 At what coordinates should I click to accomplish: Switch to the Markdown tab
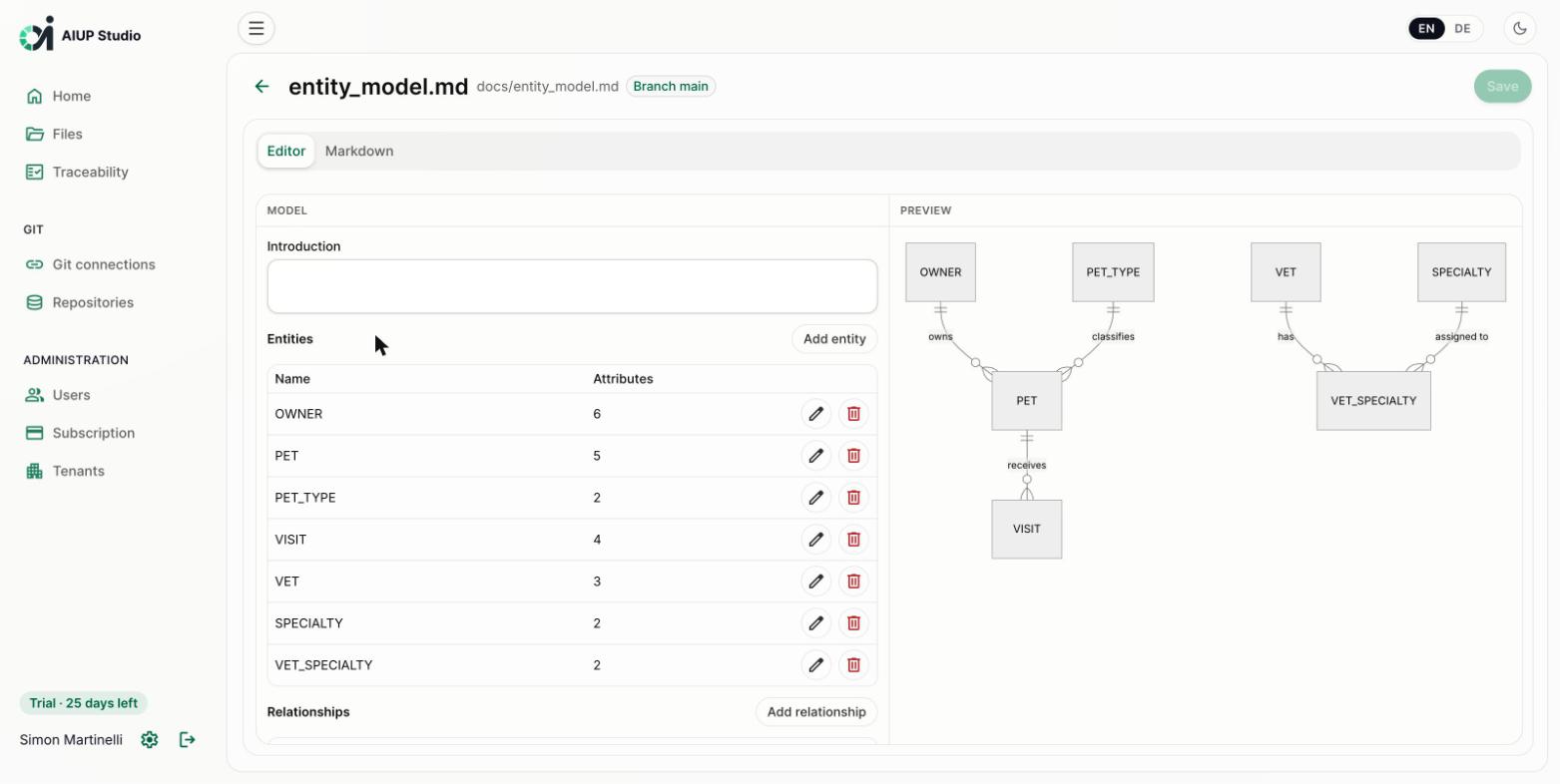tap(359, 151)
